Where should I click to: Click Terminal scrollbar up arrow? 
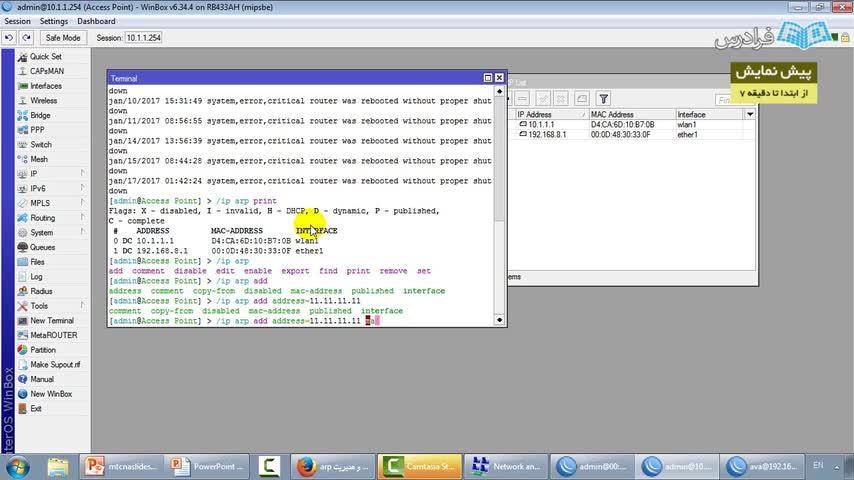(499, 91)
